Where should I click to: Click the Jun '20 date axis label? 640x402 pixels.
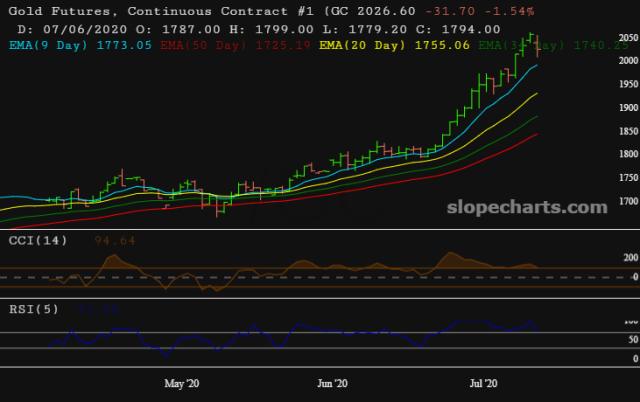coord(332,383)
